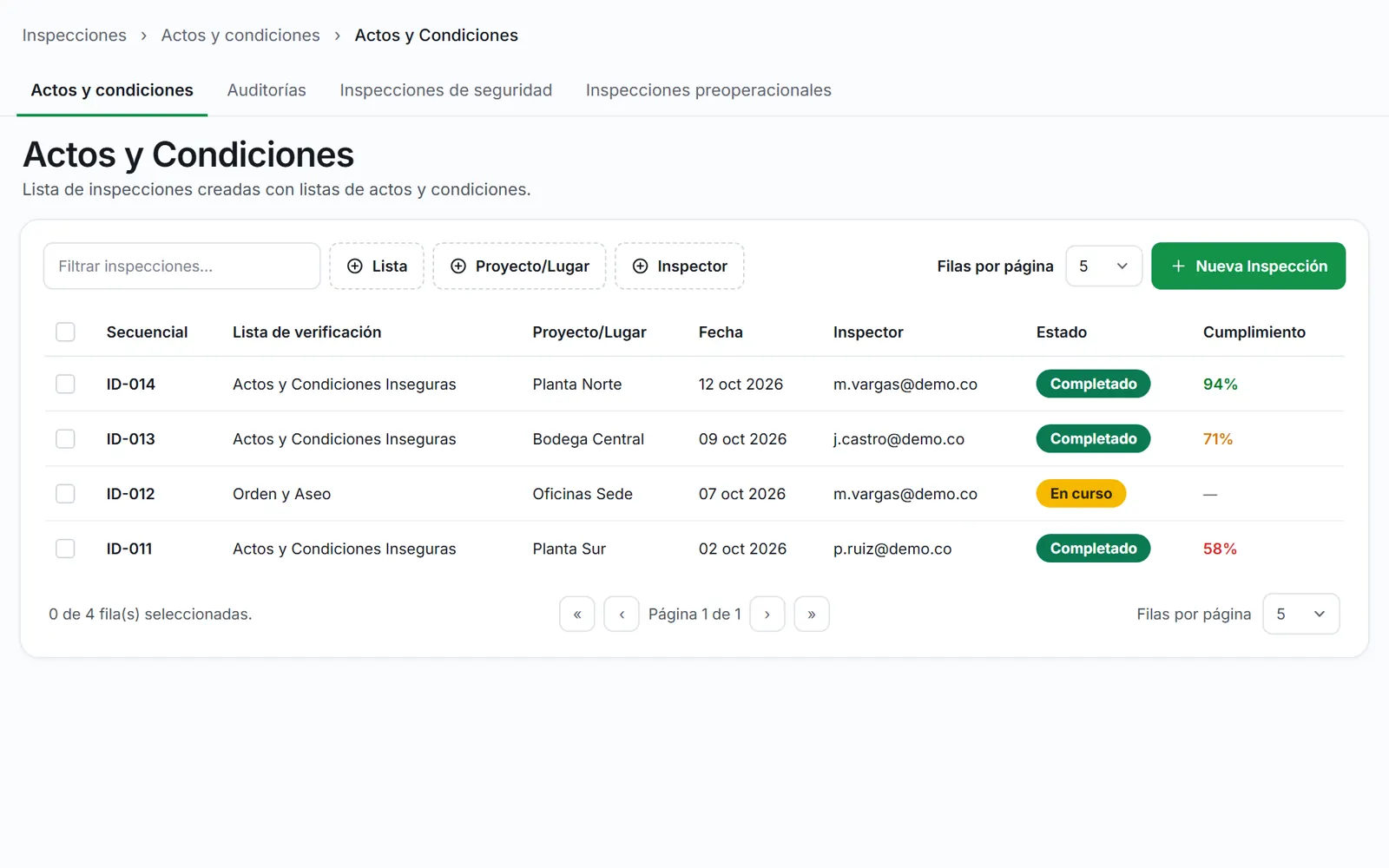
Task: Open the bottom Filas por página dropdown
Action: [x=1301, y=614]
